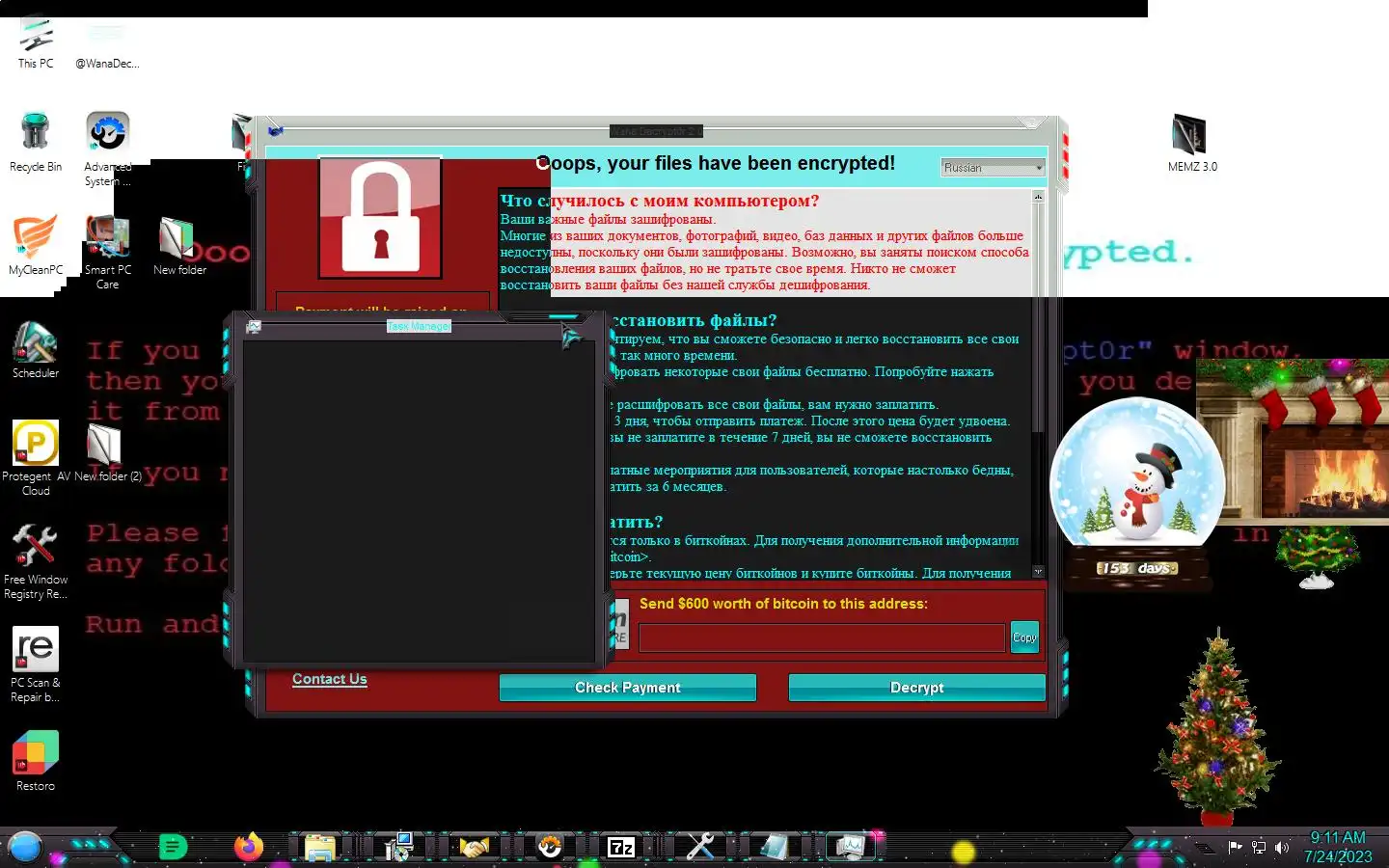Click the padlock image in Wana Decryptor
This screenshot has width=1389, height=868.
380,218
